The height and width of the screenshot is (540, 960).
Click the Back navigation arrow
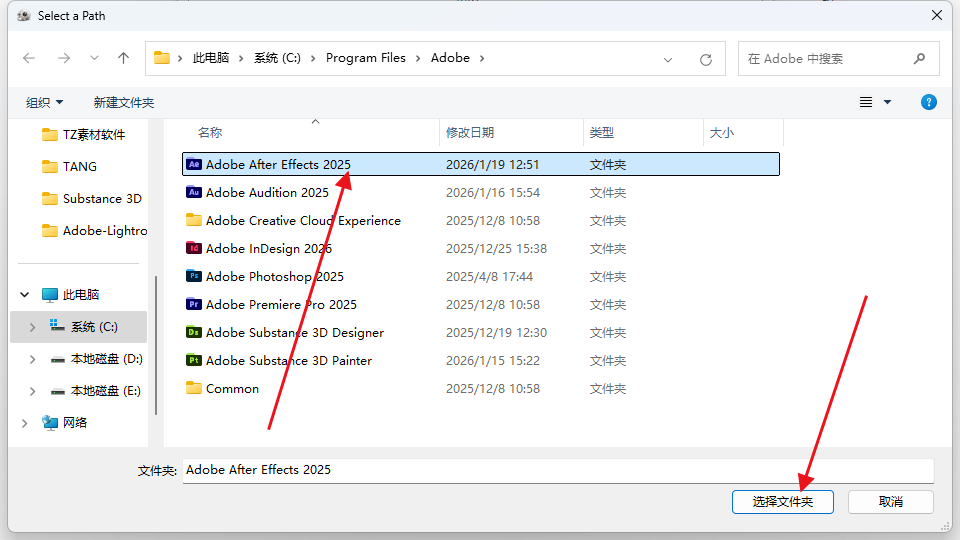pyautogui.click(x=29, y=58)
